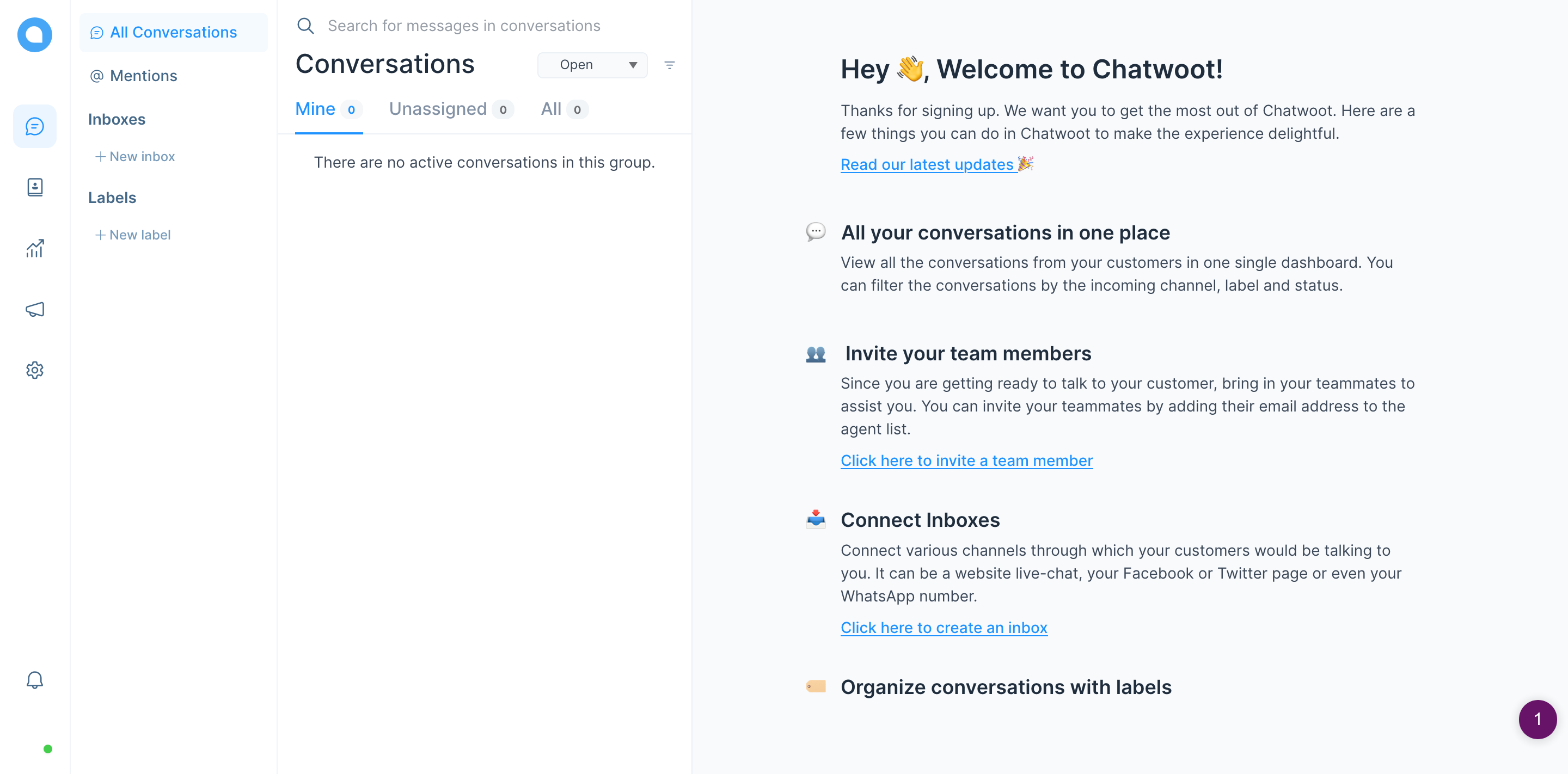The image size is (1568, 774).
Task: Click the conversation filter icon
Action: click(669, 65)
